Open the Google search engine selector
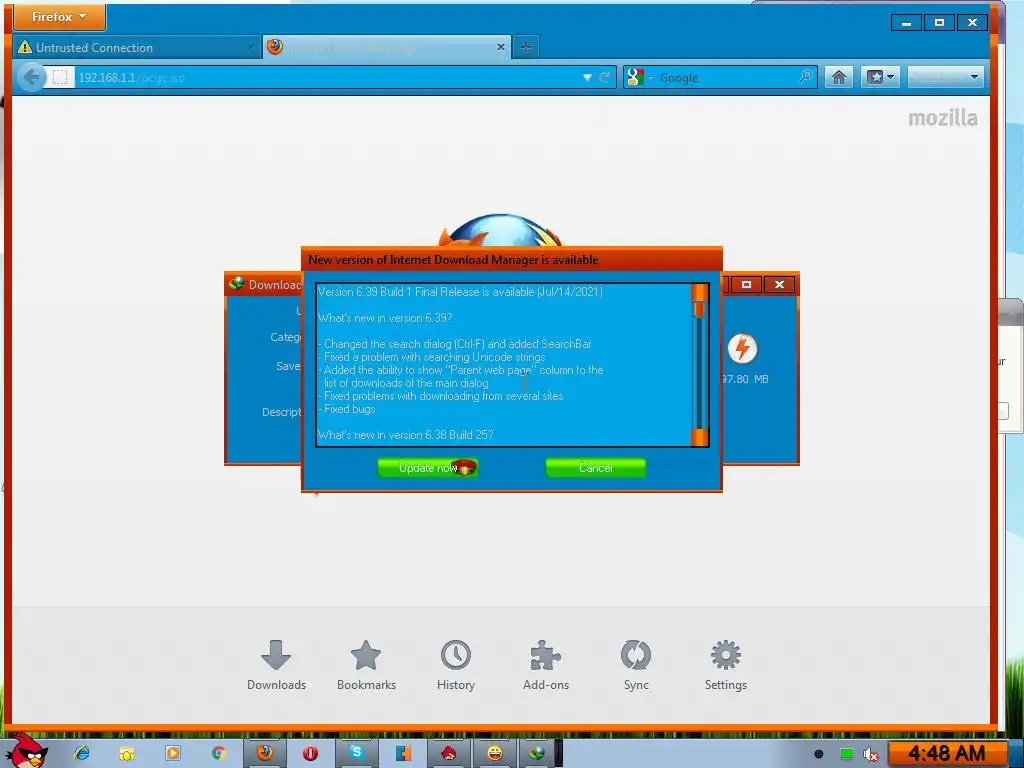1024x768 pixels. point(639,77)
